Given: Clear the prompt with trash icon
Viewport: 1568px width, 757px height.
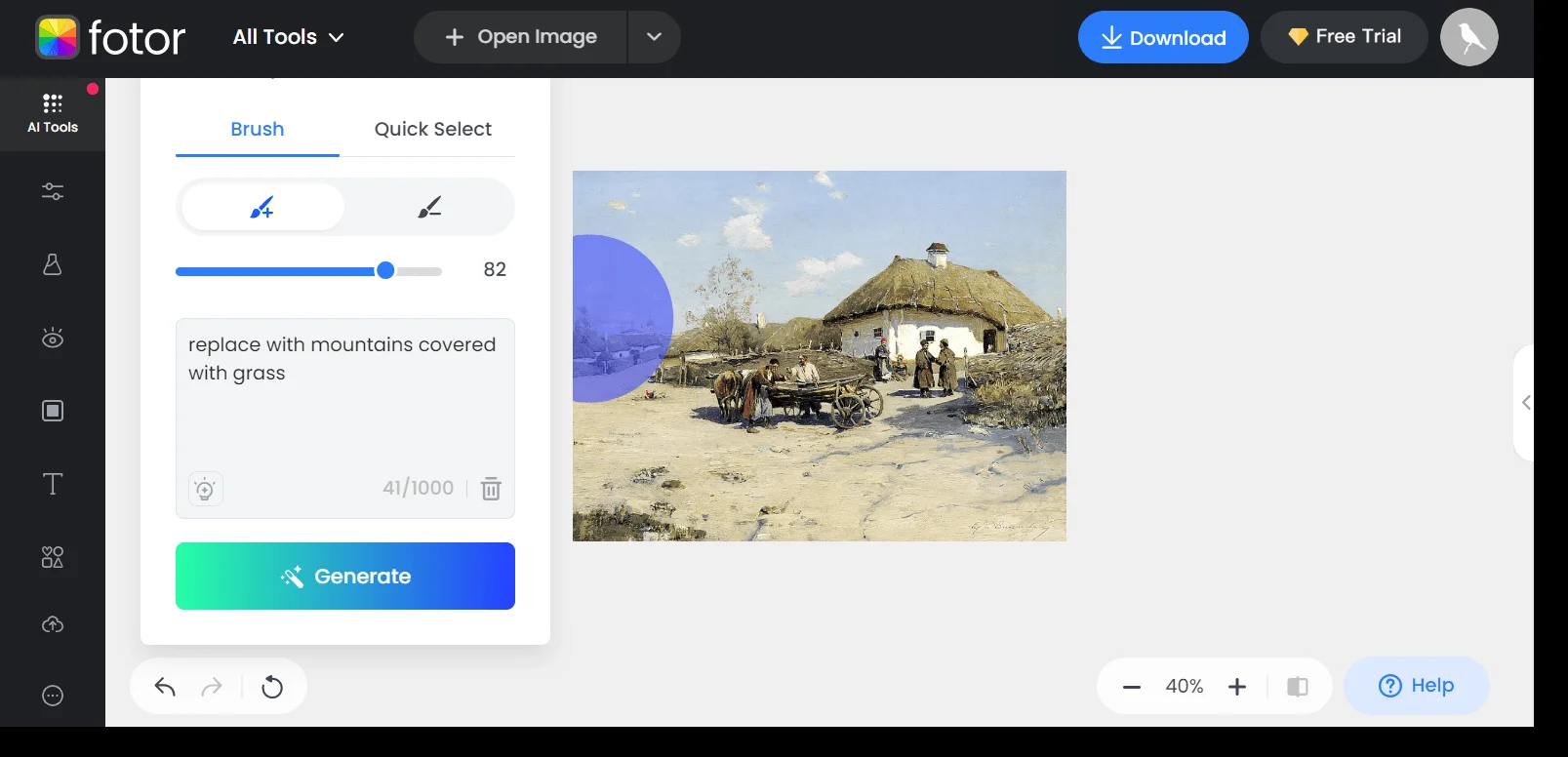Looking at the screenshot, I should [x=491, y=489].
